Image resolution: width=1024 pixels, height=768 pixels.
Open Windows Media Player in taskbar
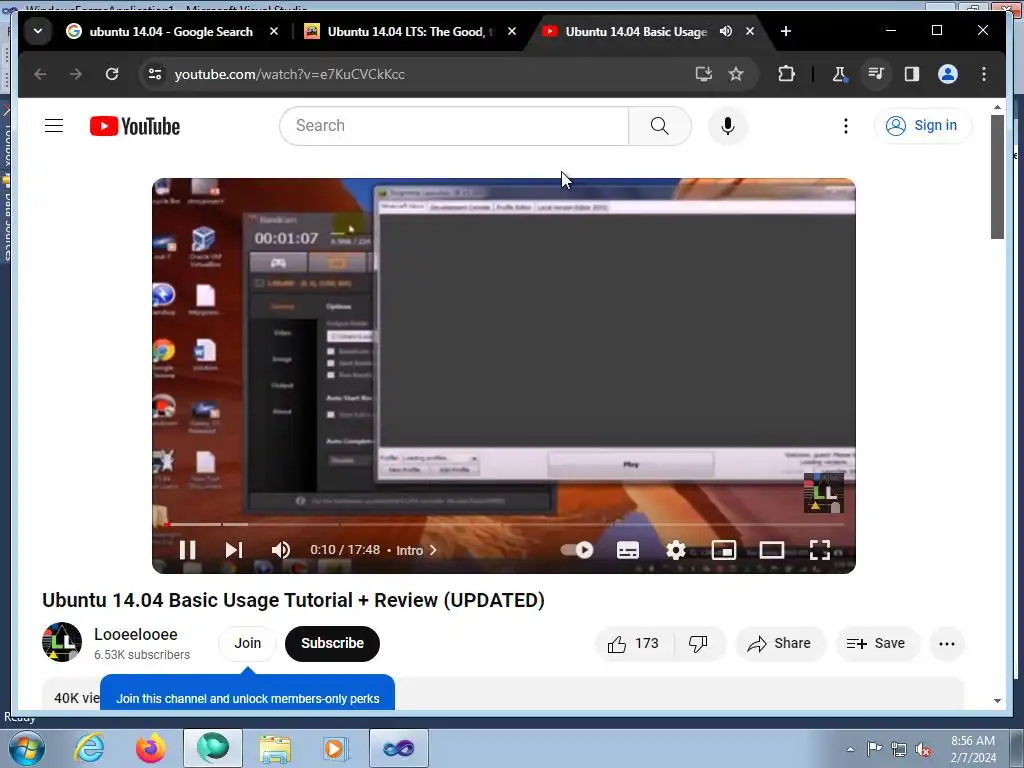click(336, 748)
